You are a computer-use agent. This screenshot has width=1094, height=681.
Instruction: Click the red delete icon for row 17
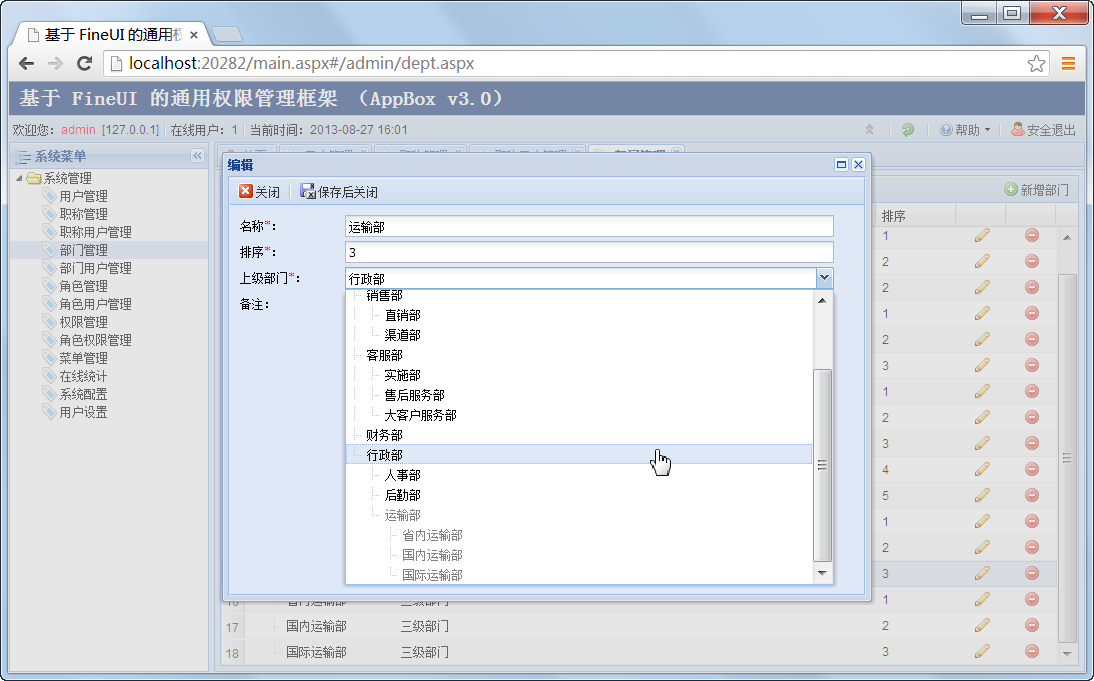pyautogui.click(x=1031, y=625)
